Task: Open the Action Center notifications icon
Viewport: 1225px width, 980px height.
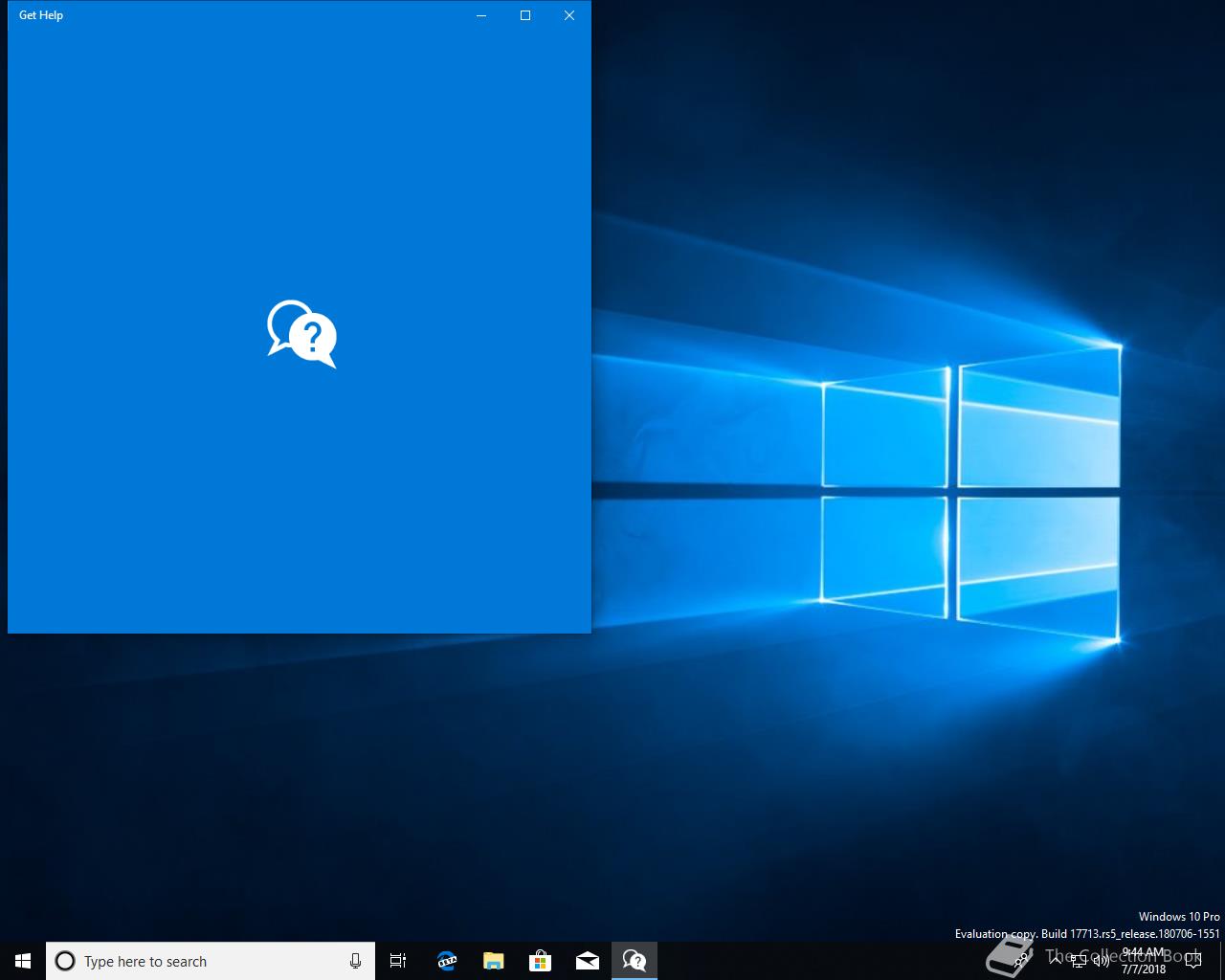Action: (x=1192, y=961)
